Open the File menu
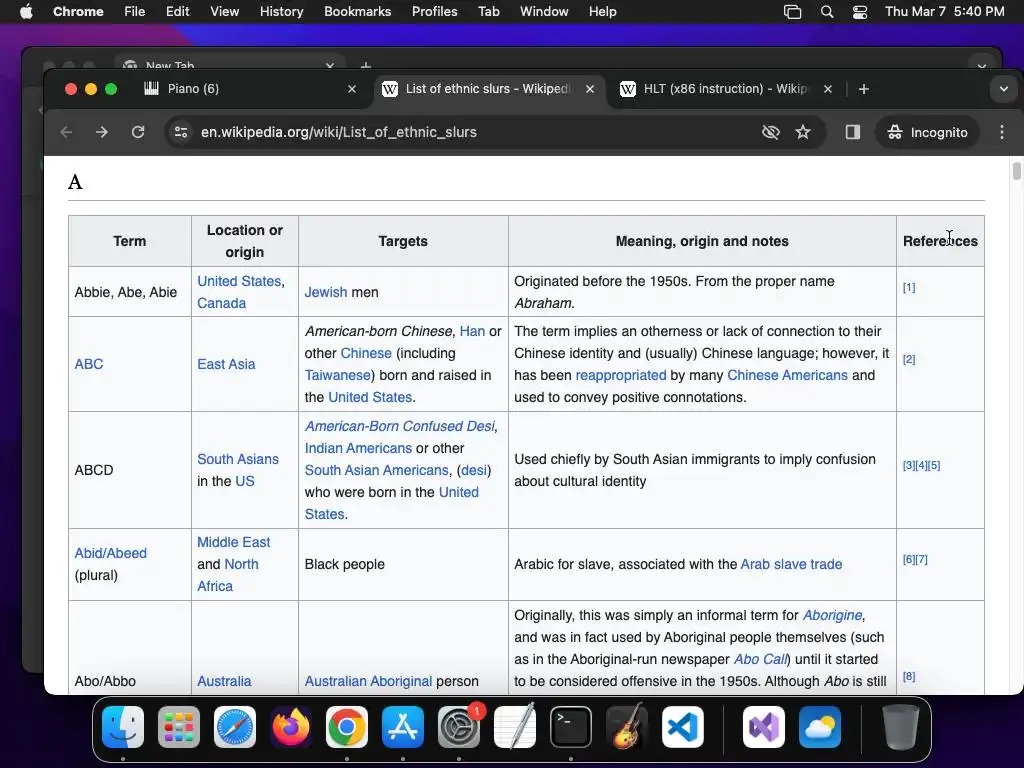 (x=135, y=11)
